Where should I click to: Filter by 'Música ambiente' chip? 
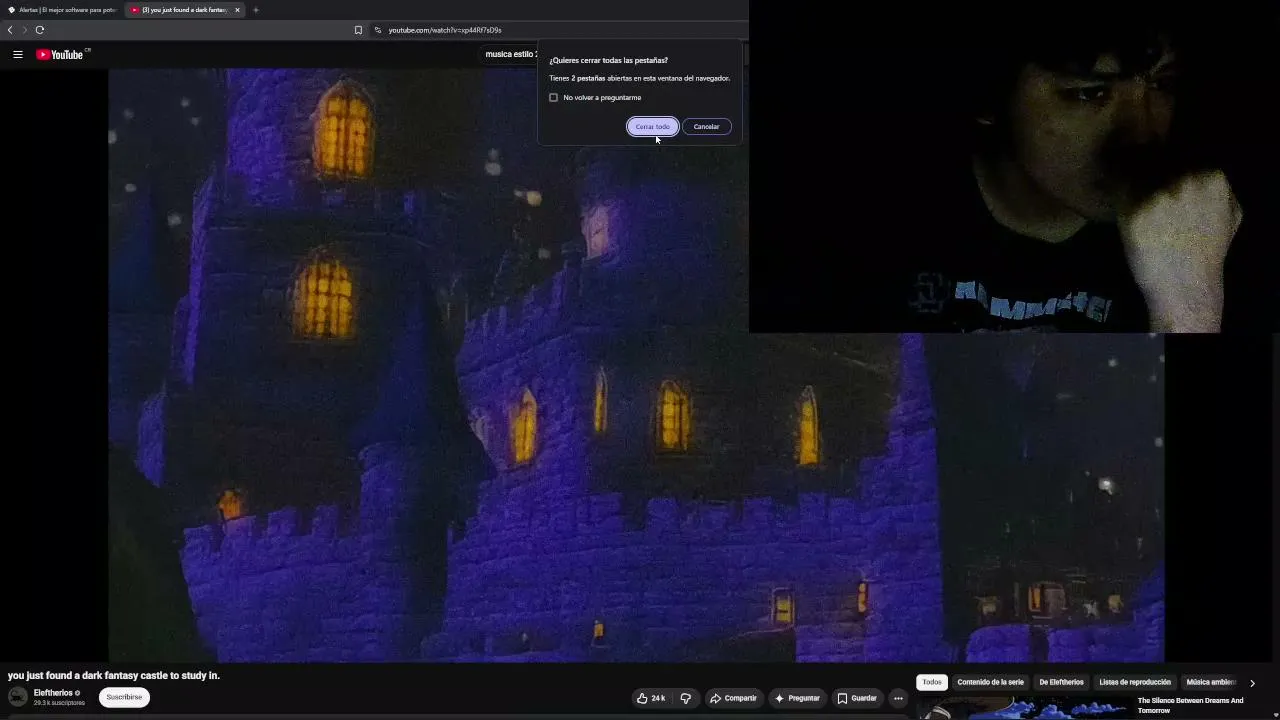click(1211, 682)
